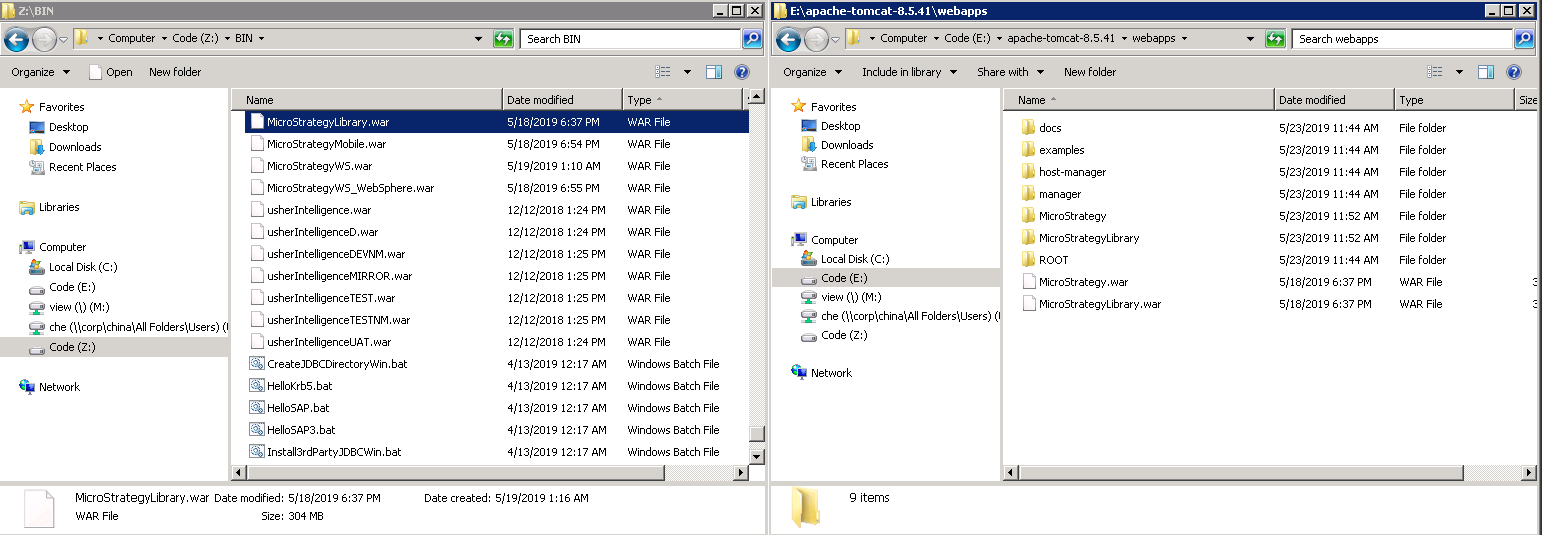Select CreateJDBCDirectoryWin.bat file
Viewport: 1542px width, 535px height.
(x=337, y=364)
